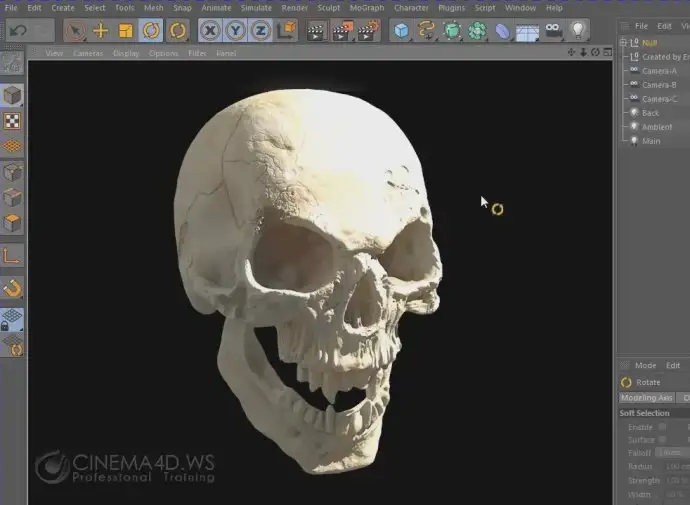Toggle Locked Workplane icon

(12, 320)
